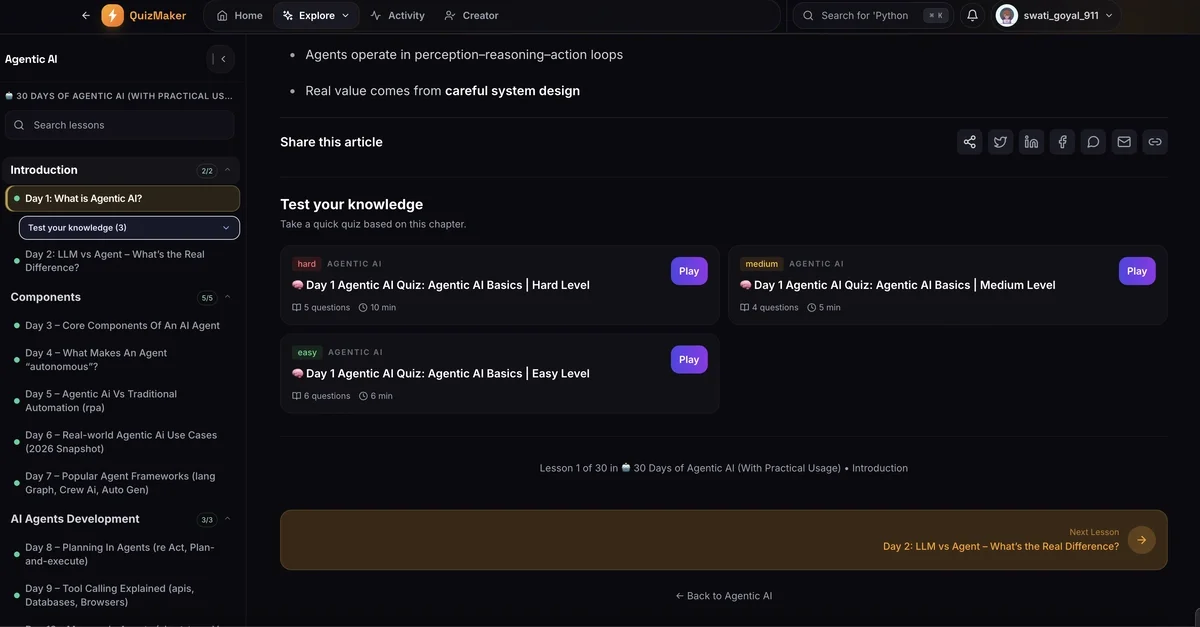1200x627 pixels.
Task: Play the Hard Level quiz
Action: (688, 271)
